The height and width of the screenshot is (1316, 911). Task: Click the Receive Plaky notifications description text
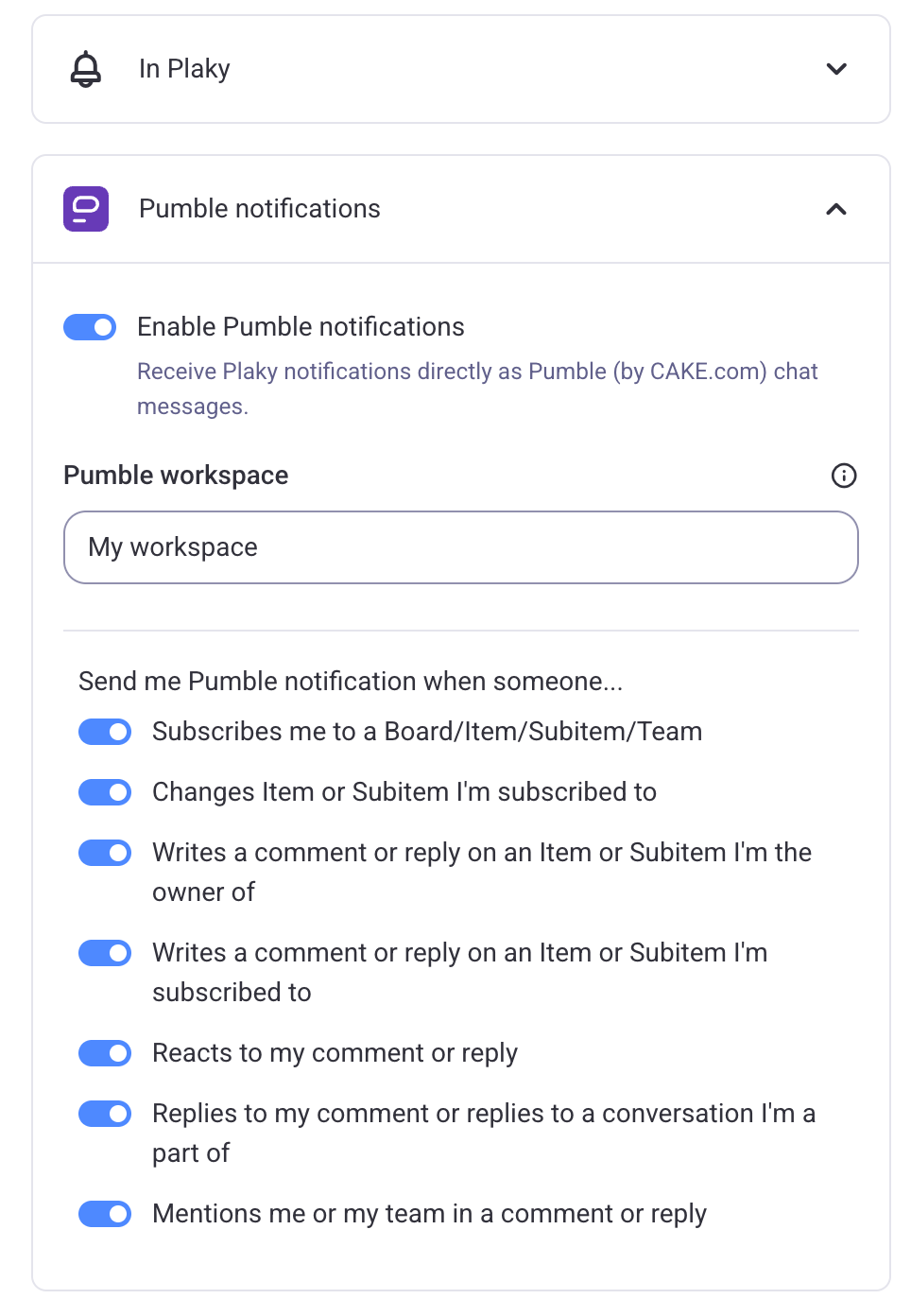(x=477, y=389)
